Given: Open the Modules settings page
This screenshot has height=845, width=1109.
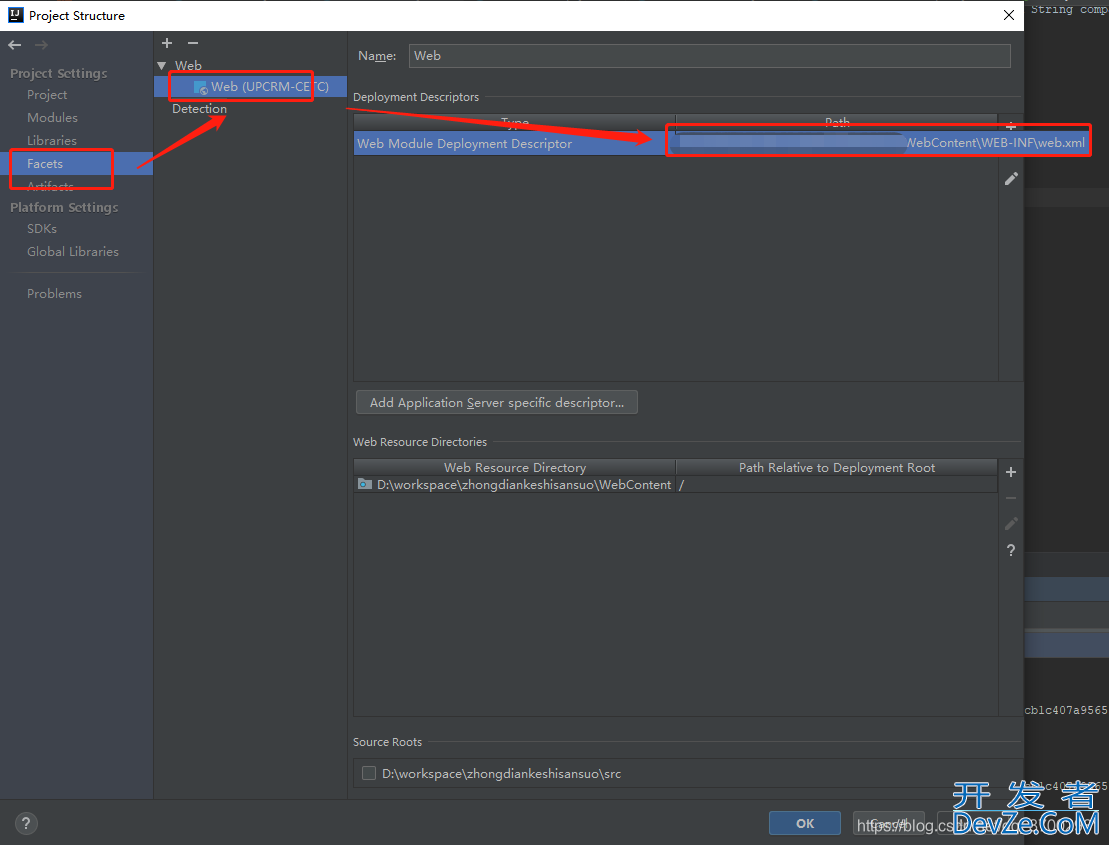Looking at the screenshot, I should click(x=52, y=117).
